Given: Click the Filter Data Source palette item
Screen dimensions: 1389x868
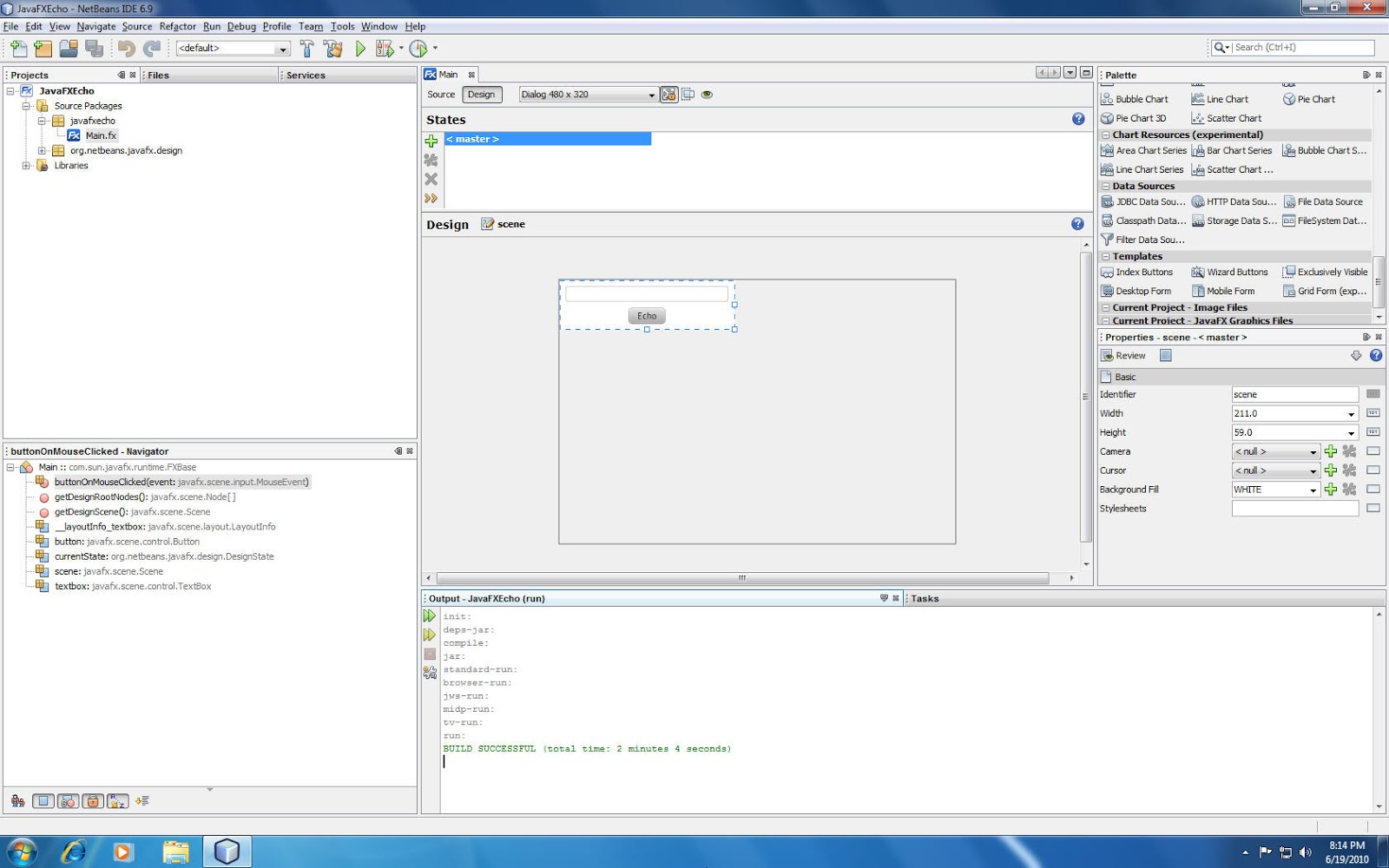Looking at the screenshot, I should click(1142, 240).
